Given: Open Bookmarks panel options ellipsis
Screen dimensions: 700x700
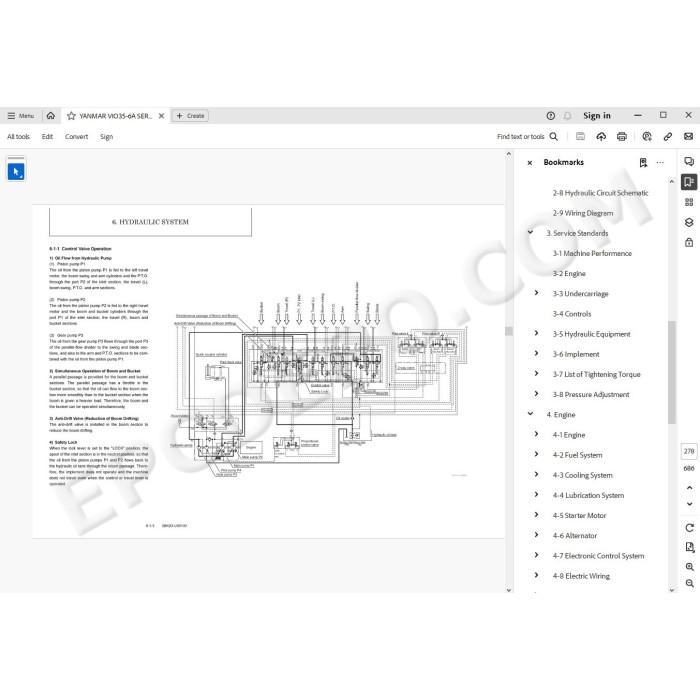Looking at the screenshot, I should (660, 162).
